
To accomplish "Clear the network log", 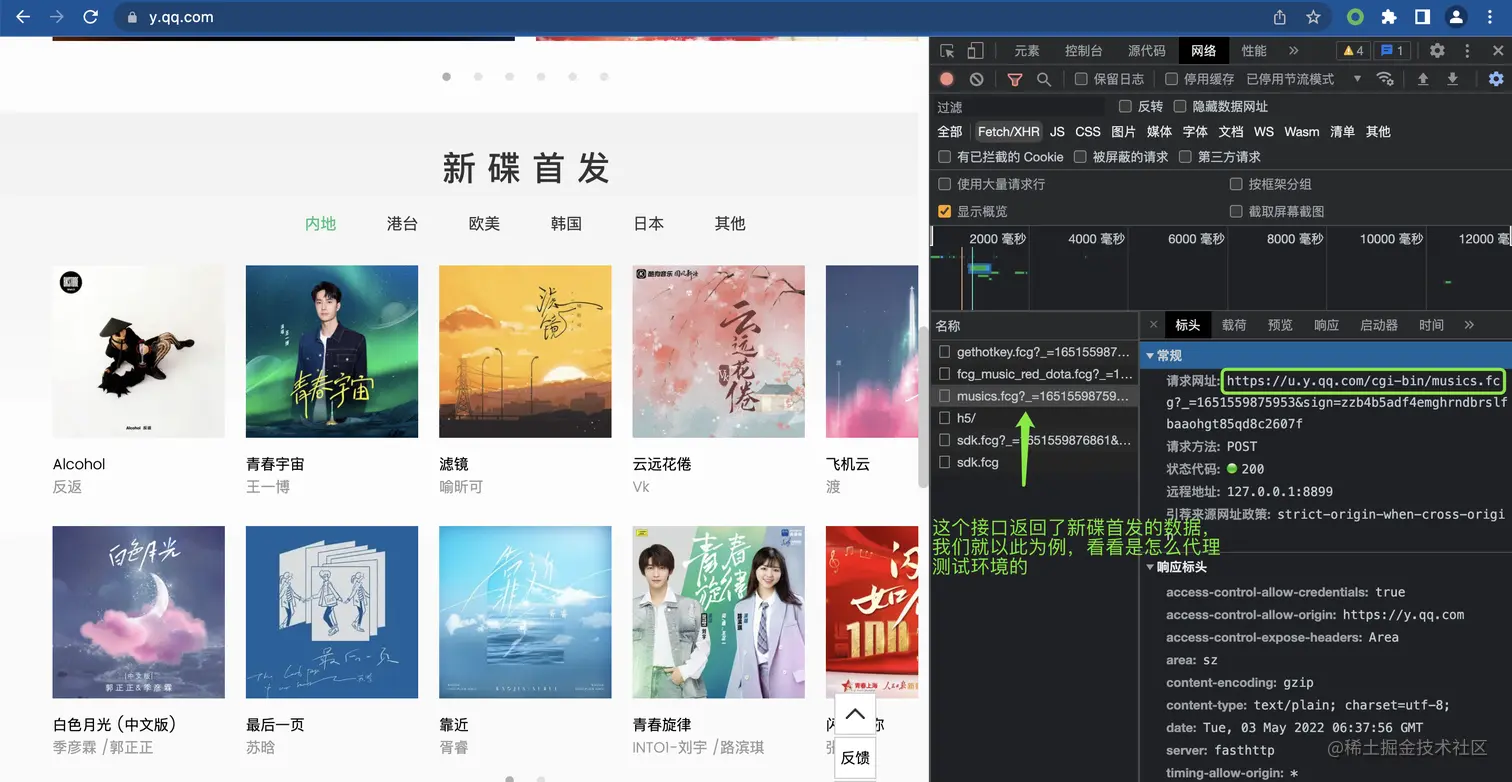I will click(976, 79).
